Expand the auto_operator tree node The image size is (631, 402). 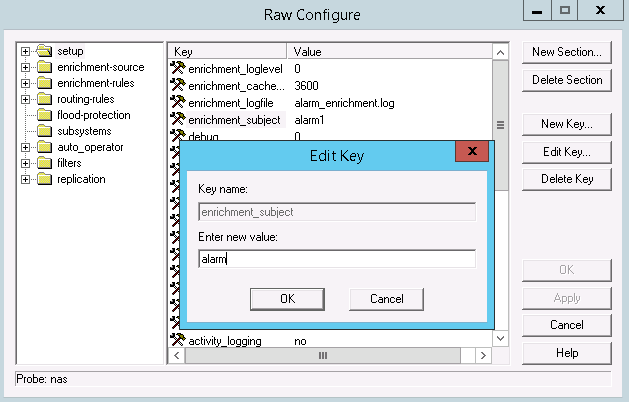point(25,147)
